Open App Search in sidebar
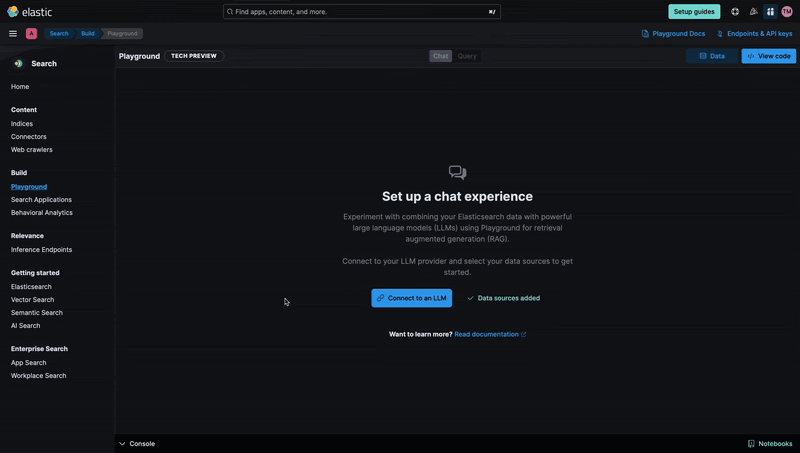Screen dimensions: 800x453 click(29, 363)
